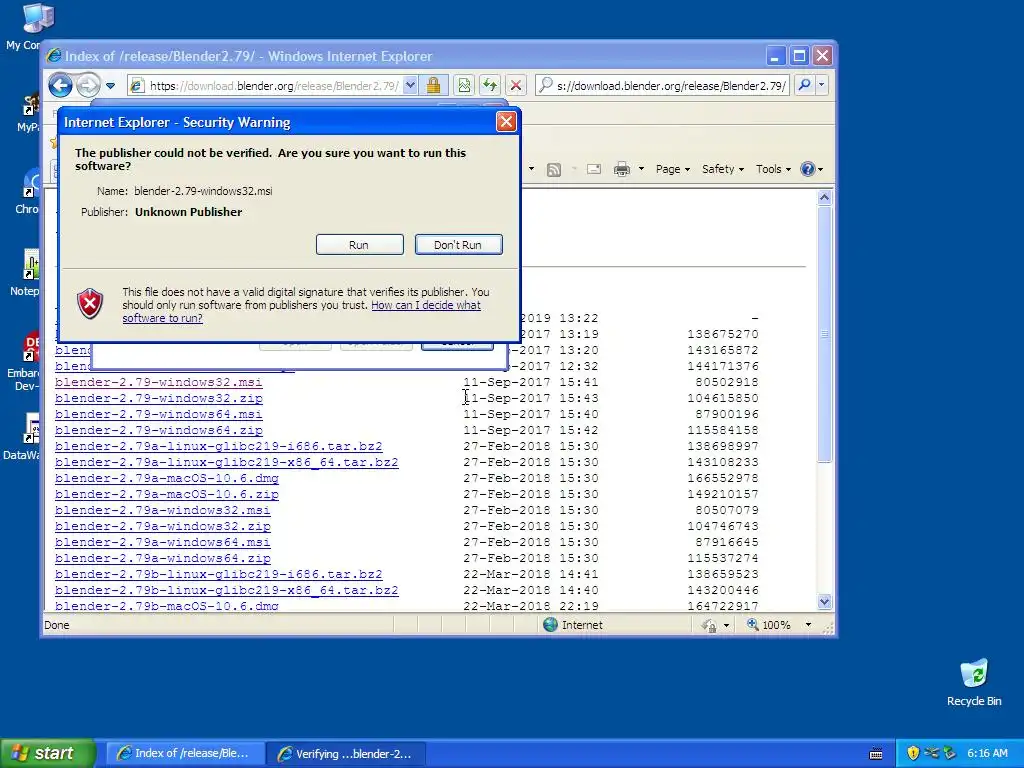Click the 100% zoom level button
This screenshot has width=1024, height=768.
769,625
